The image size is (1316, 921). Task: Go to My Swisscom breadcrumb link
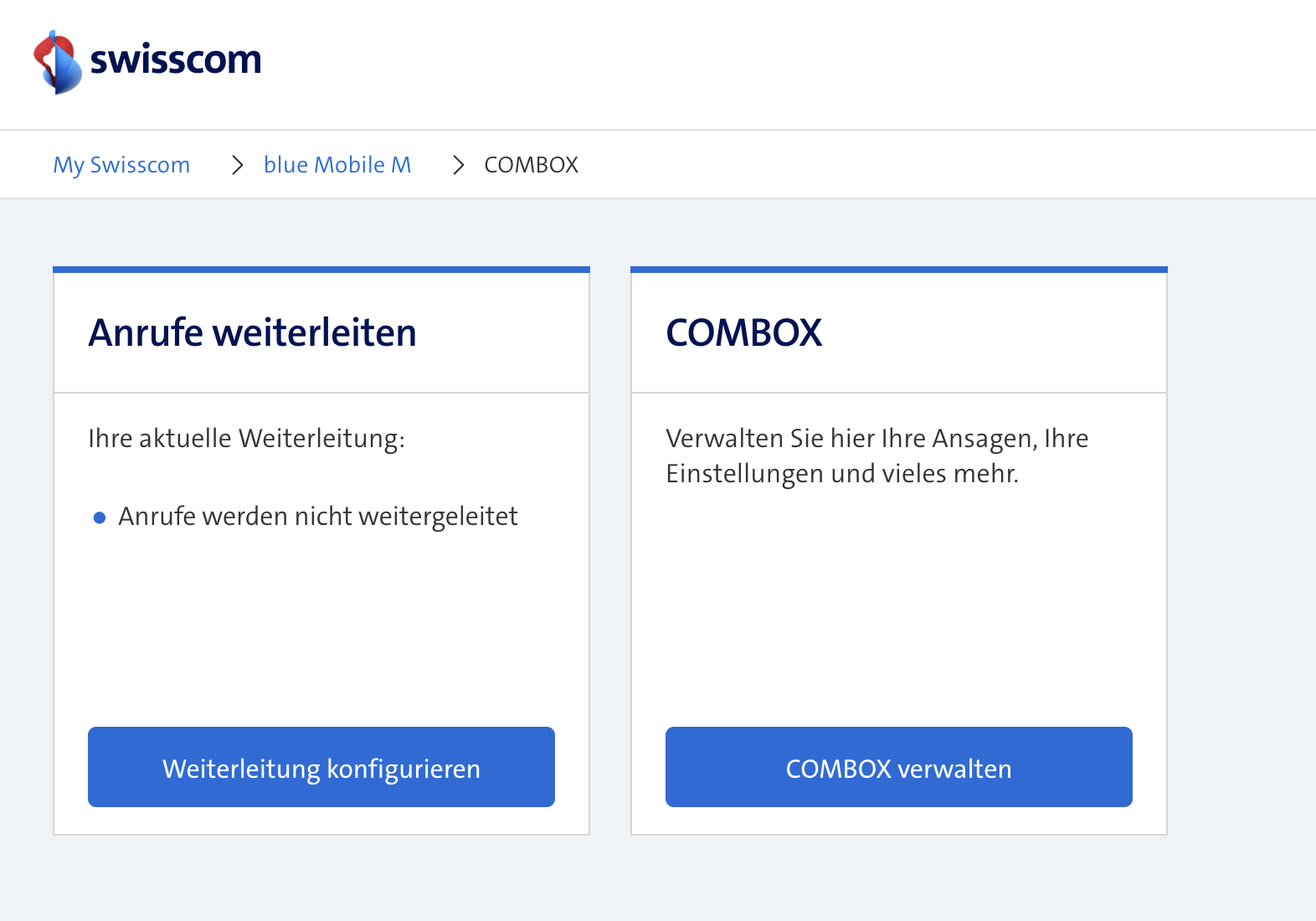tap(121, 165)
